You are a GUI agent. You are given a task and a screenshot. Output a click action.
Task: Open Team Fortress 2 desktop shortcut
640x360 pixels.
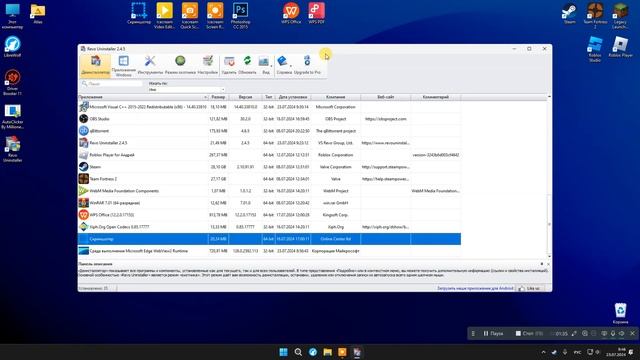[x=595, y=16]
